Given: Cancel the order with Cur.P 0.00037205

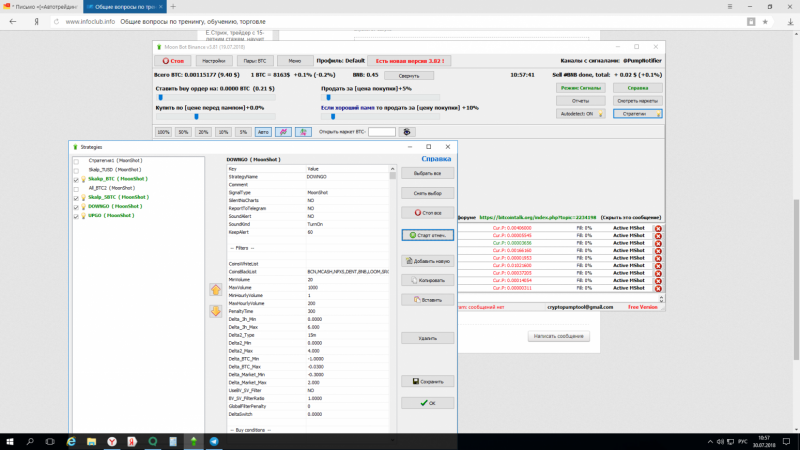Looking at the screenshot, I should pyautogui.click(x=658, y=273).
